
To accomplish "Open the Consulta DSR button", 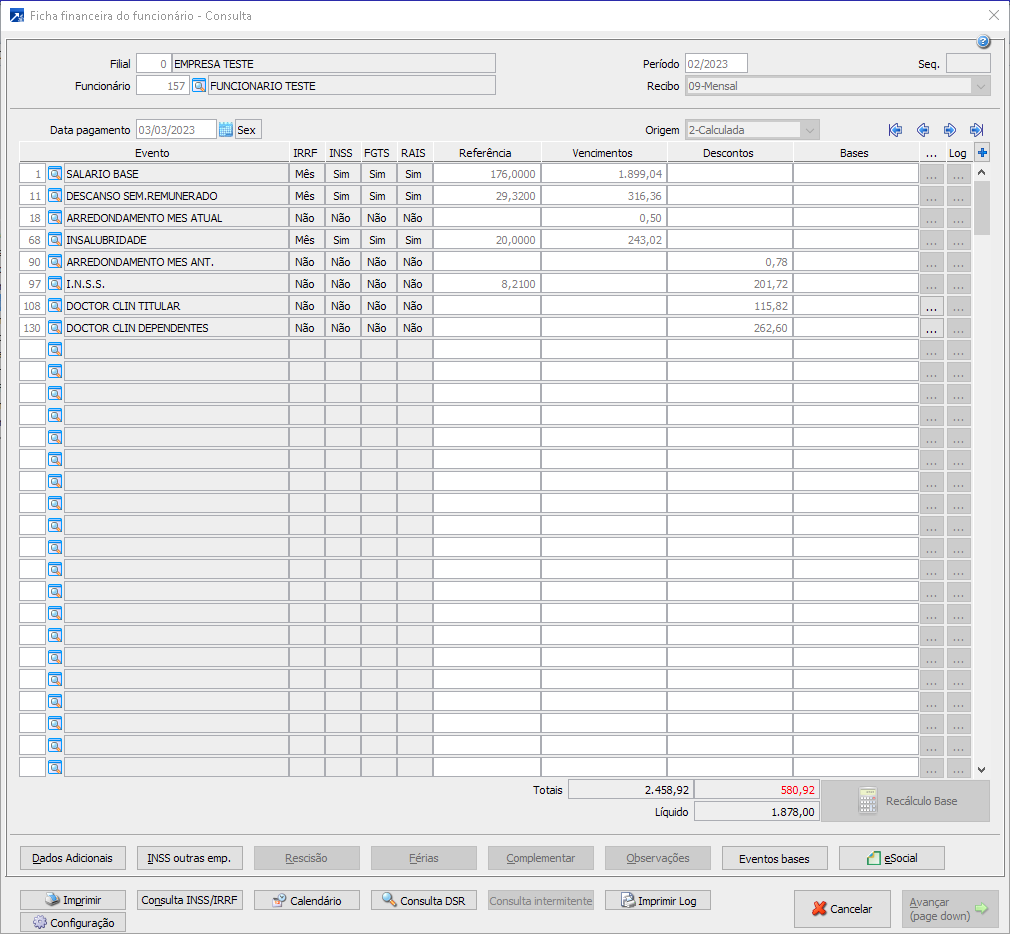I will (424, 901).
